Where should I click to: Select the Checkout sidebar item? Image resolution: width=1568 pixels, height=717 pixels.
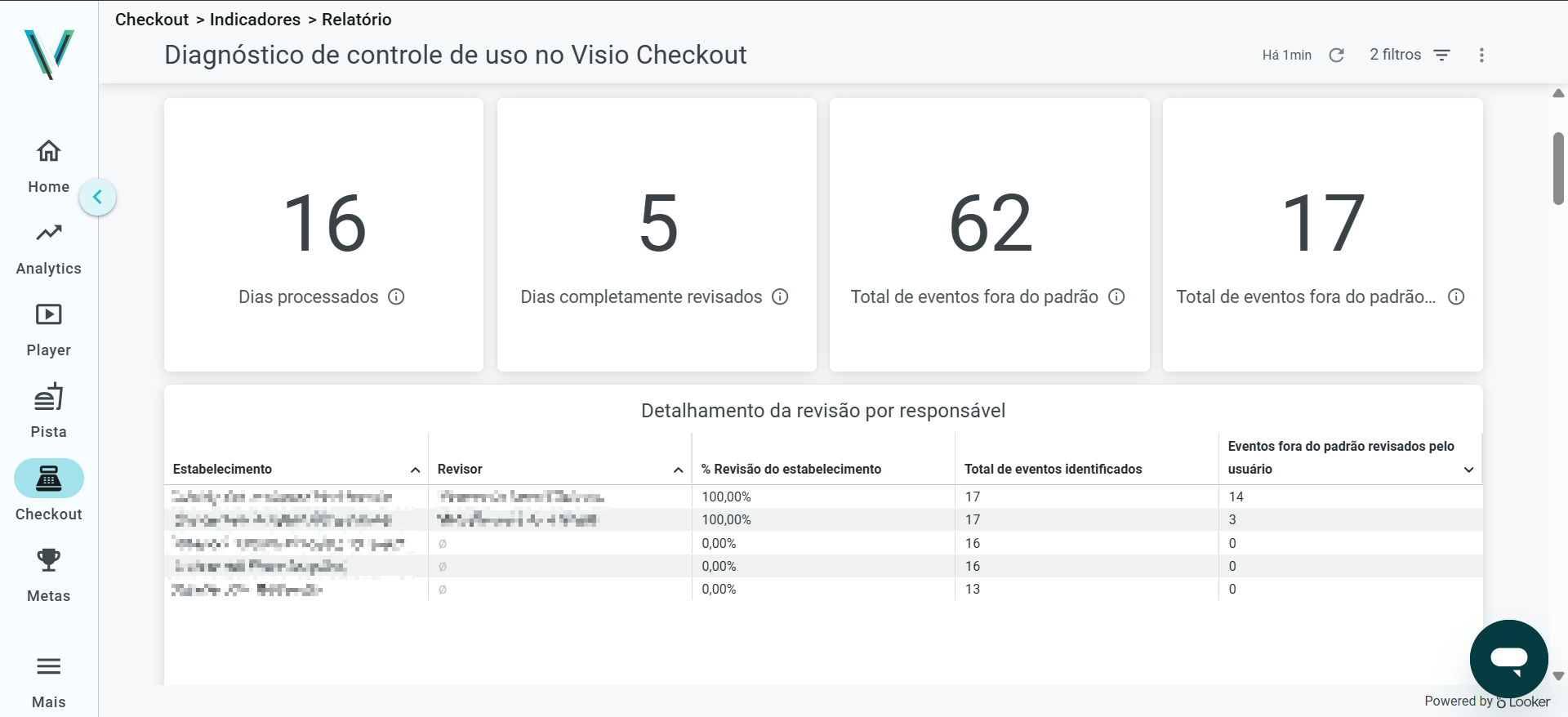coord(49,491)
